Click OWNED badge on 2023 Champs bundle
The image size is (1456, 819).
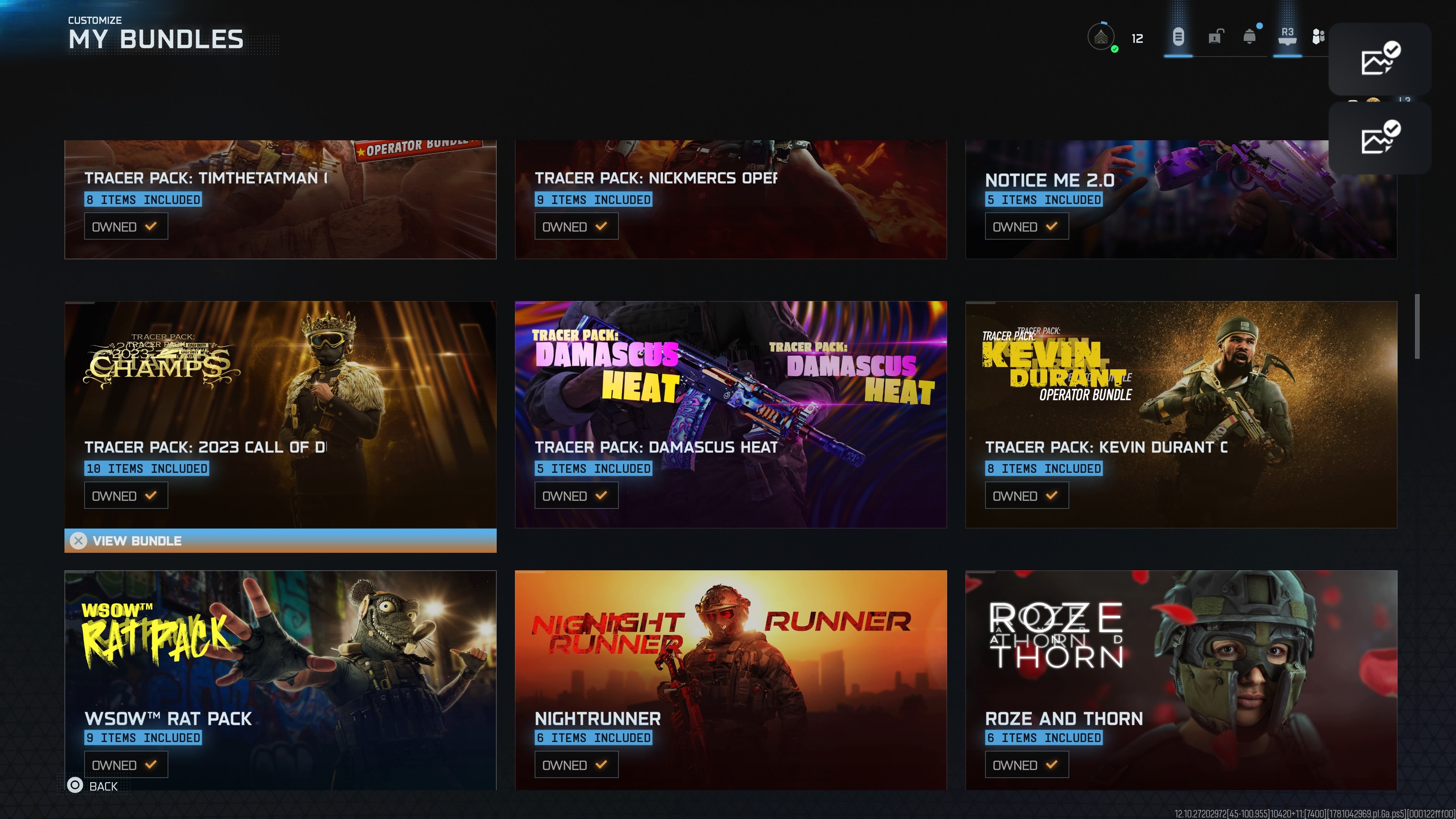coord(126,495)
